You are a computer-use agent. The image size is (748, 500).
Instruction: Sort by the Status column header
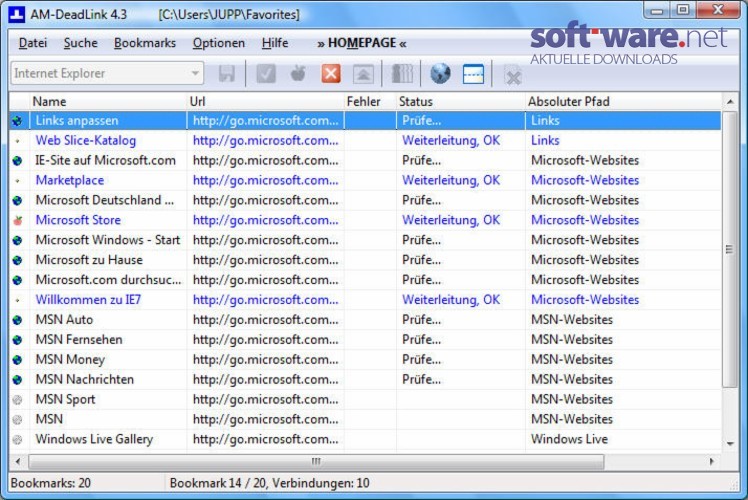tap(460, 102)
